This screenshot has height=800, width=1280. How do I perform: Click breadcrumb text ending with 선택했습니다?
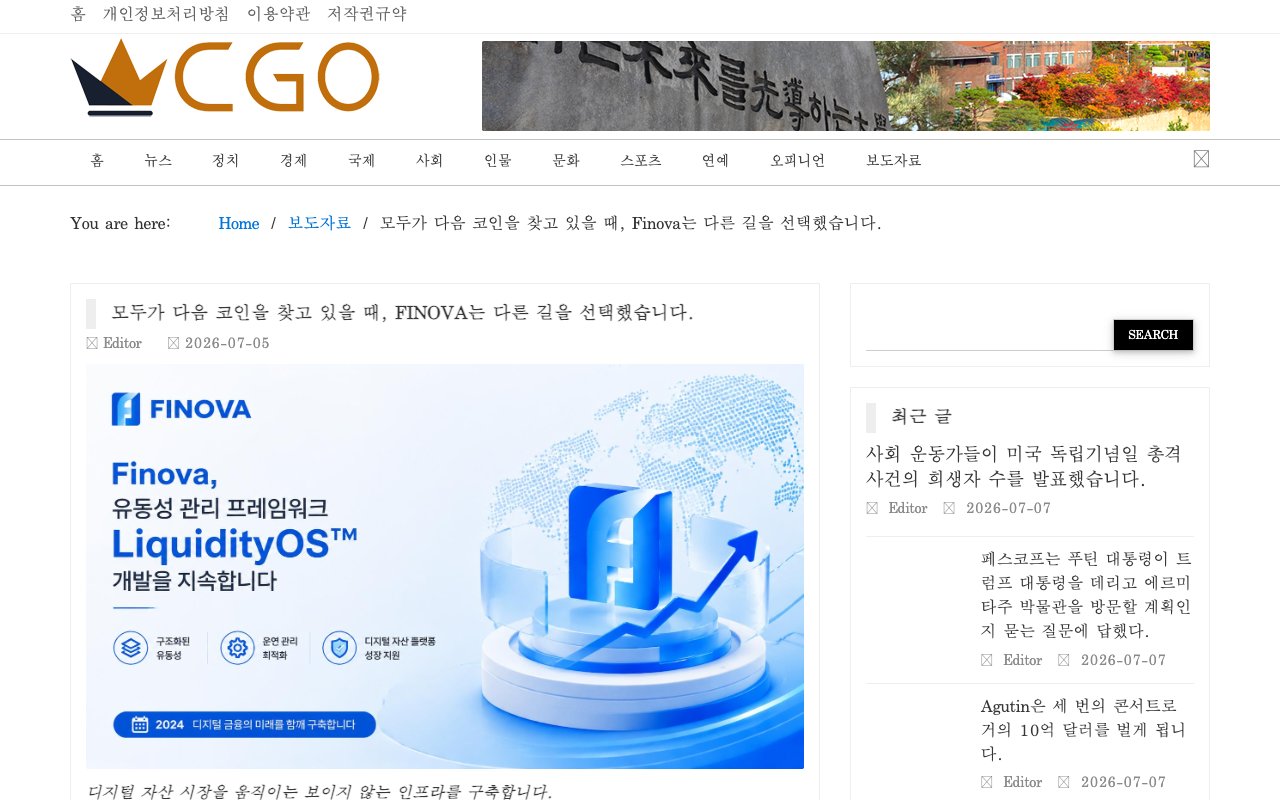tap(631, 223)
